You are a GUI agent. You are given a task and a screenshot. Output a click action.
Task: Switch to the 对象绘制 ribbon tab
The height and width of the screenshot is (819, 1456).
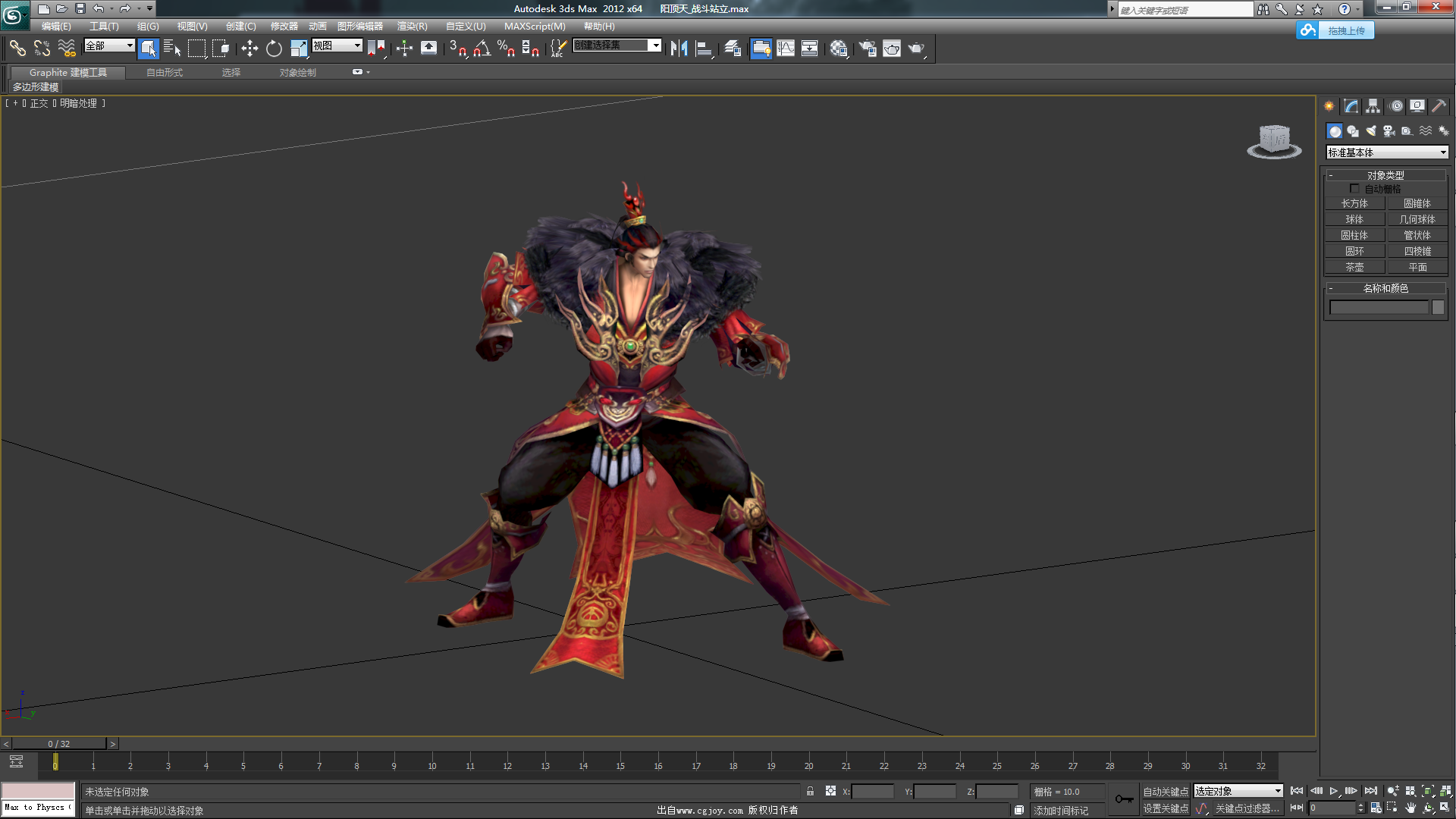point(297,73)
